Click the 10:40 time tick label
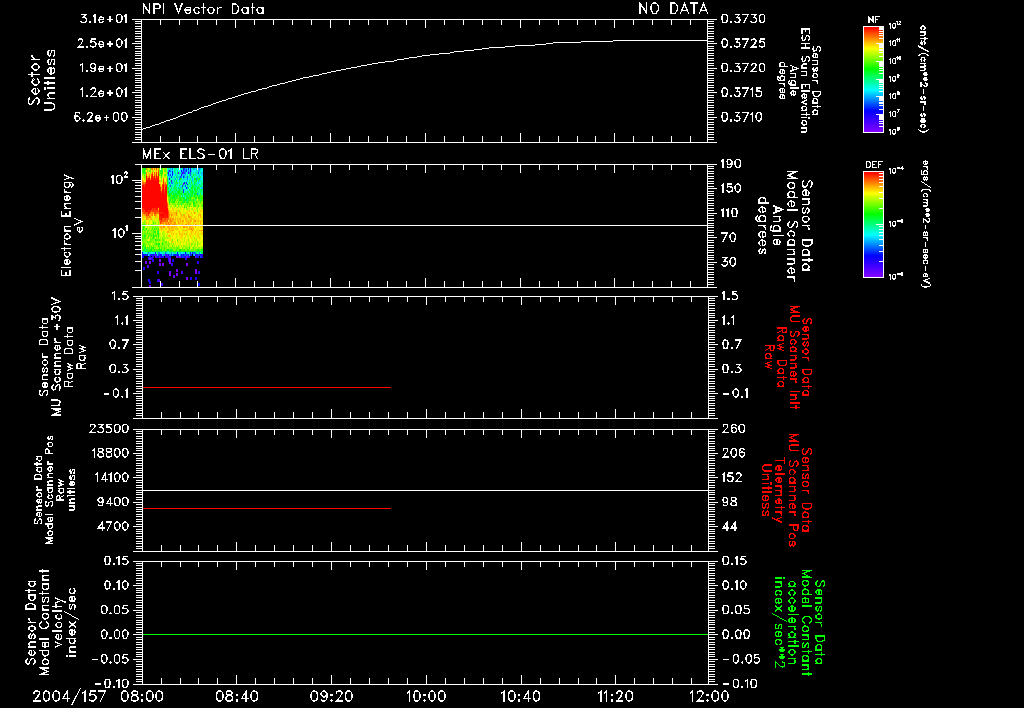 click(x=520, y=696)
